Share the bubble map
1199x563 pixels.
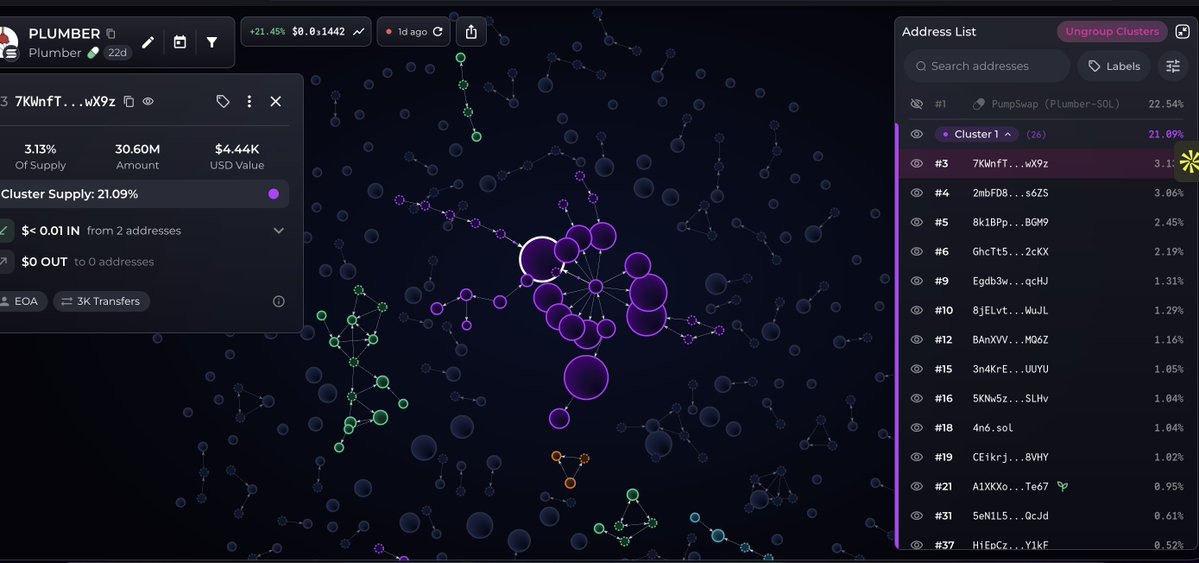[471, 32]
